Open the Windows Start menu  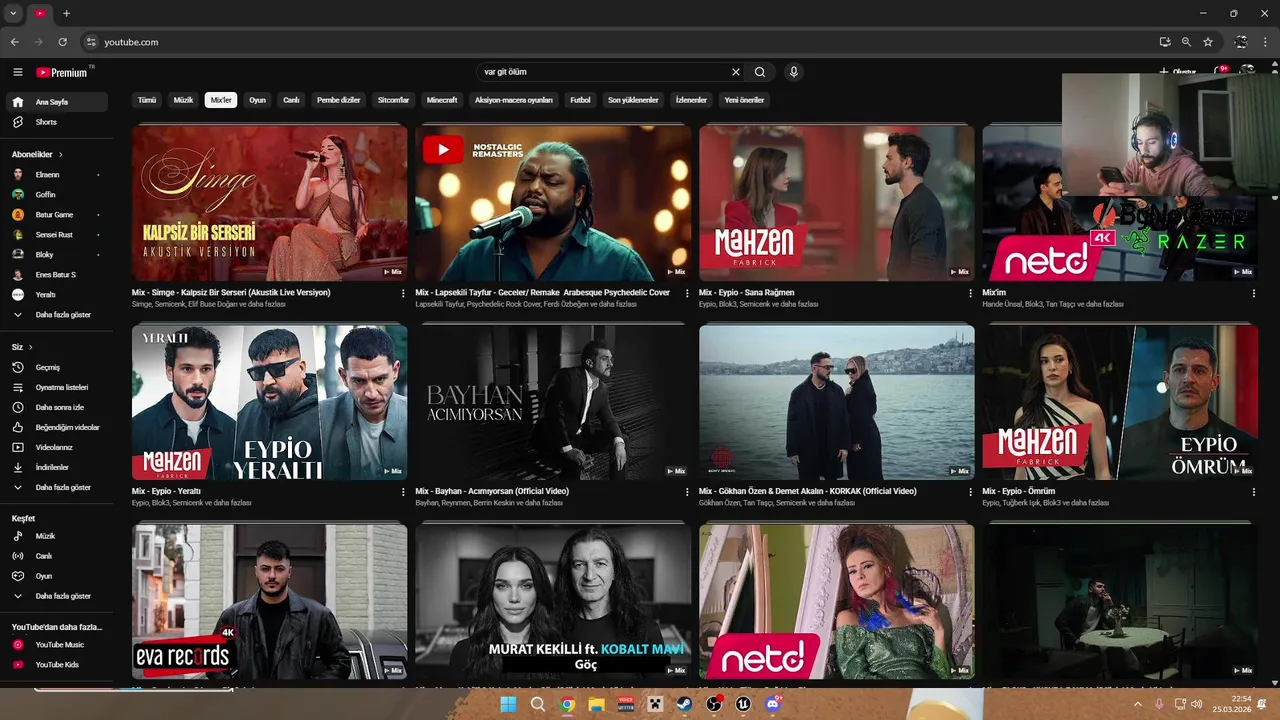click(x=508, y=704)
